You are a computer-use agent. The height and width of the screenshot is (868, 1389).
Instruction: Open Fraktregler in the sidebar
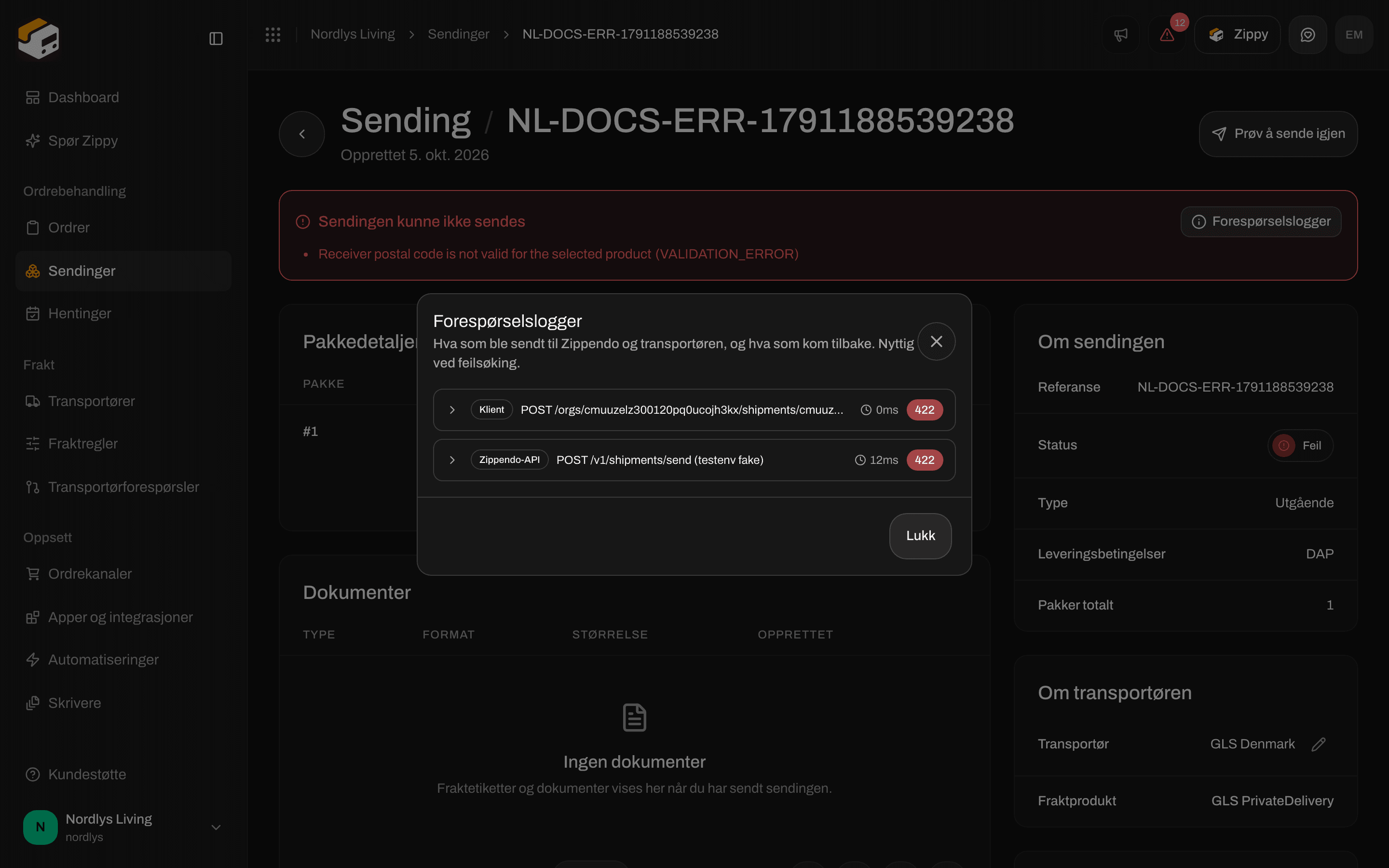(x=123, y=444)
